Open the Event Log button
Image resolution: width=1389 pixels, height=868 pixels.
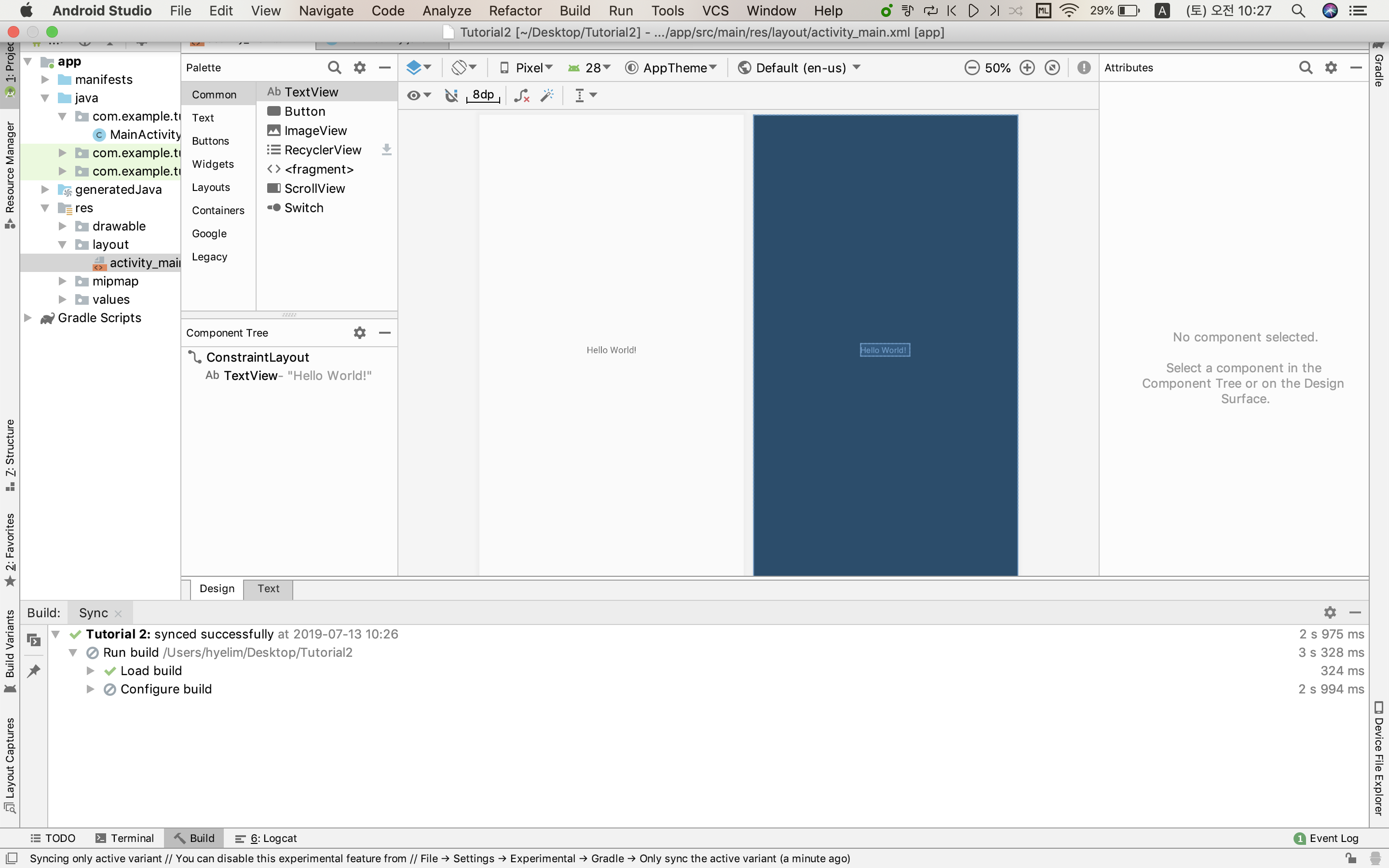(1326, 838)
